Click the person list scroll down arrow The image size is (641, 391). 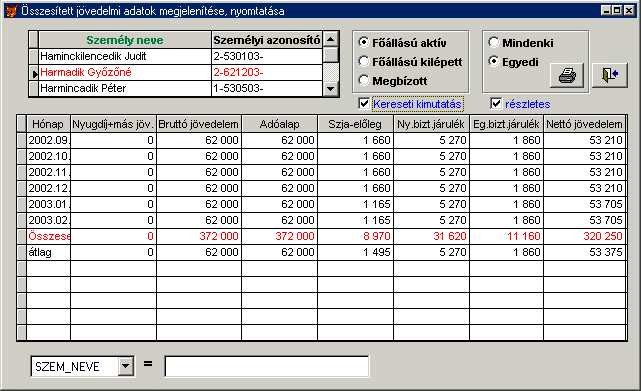point(330,88)
